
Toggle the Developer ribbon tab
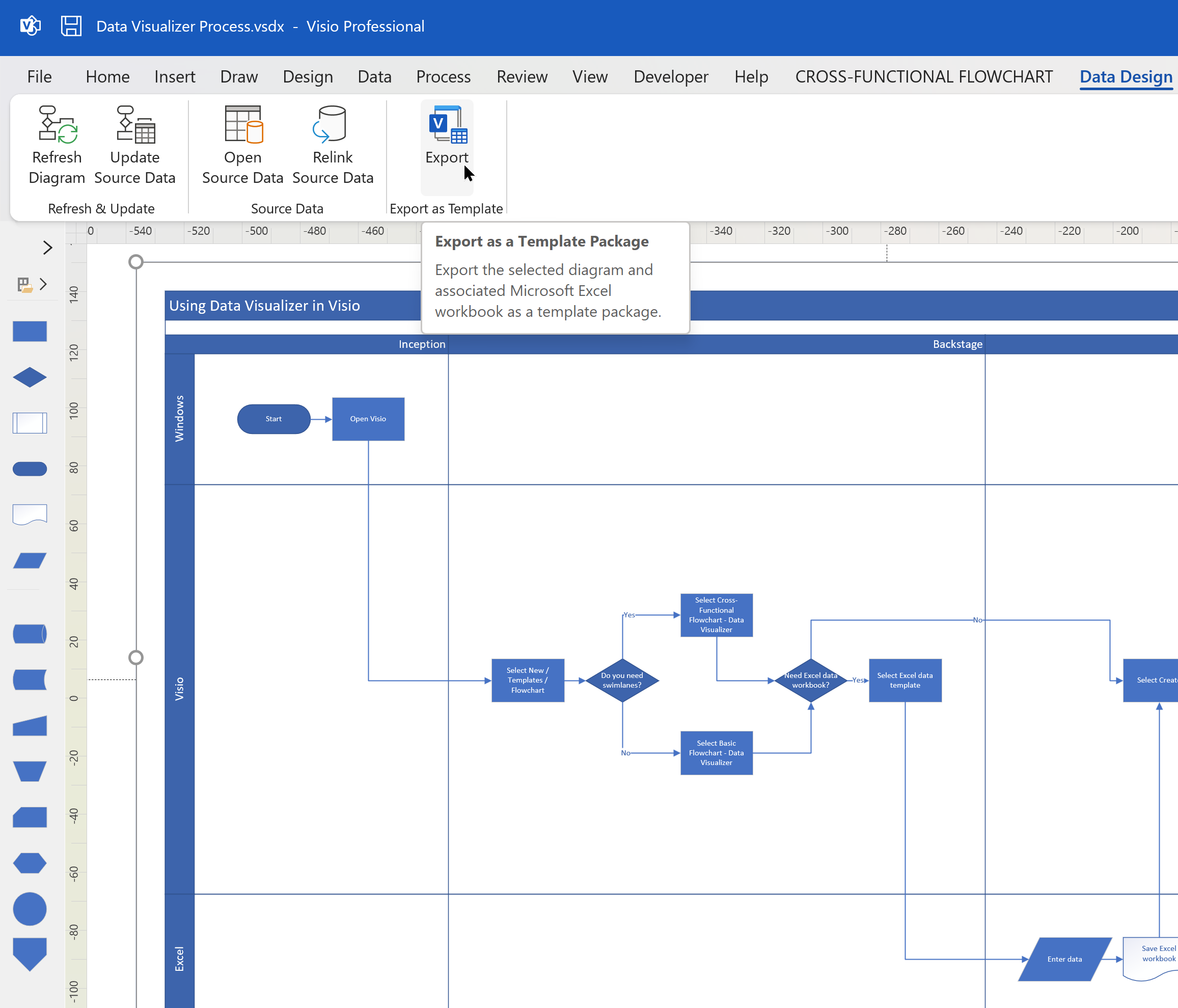(x=671, y=77)
